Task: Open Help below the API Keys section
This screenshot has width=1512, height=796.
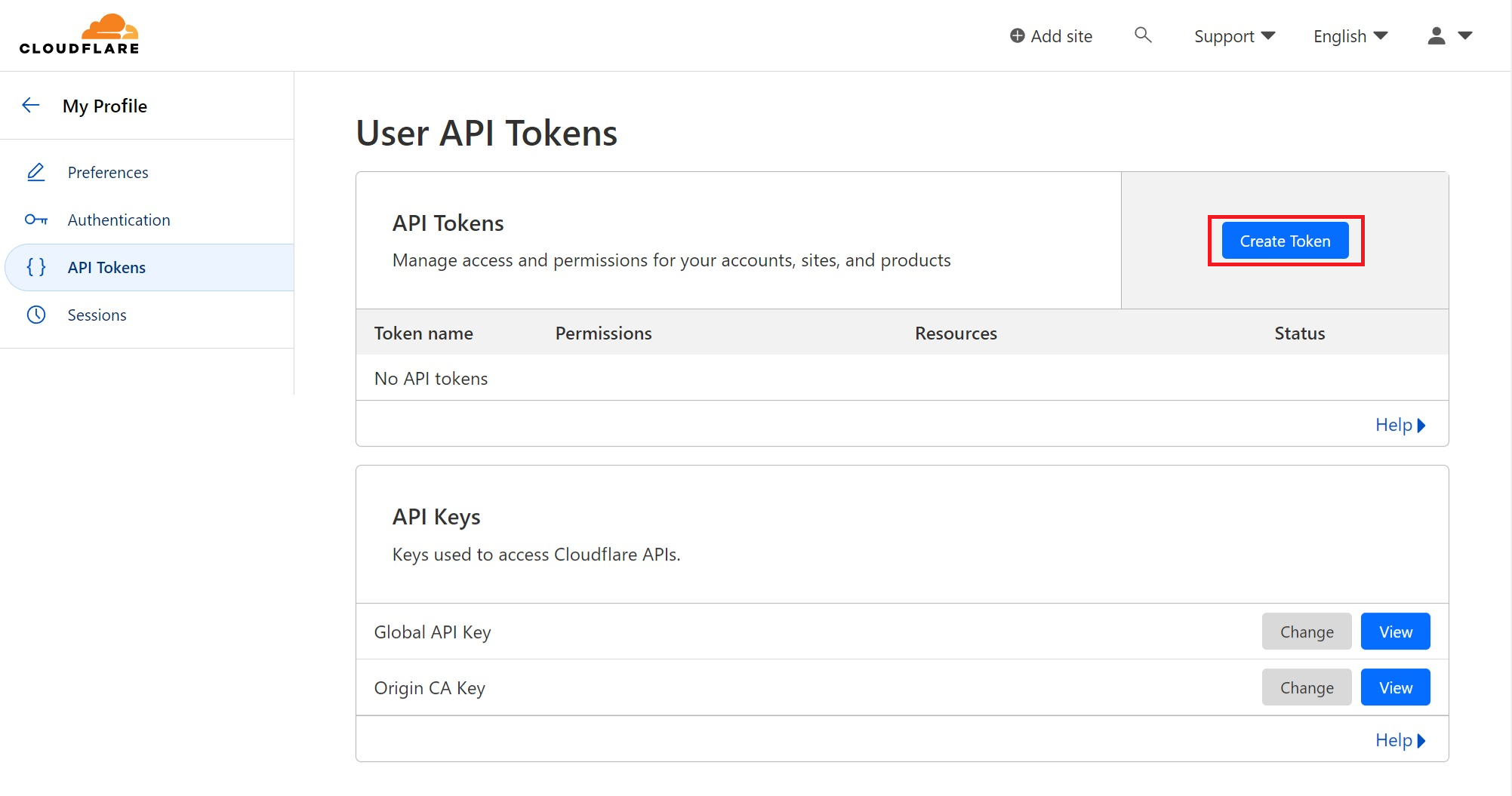Action: pos(1399,739)
